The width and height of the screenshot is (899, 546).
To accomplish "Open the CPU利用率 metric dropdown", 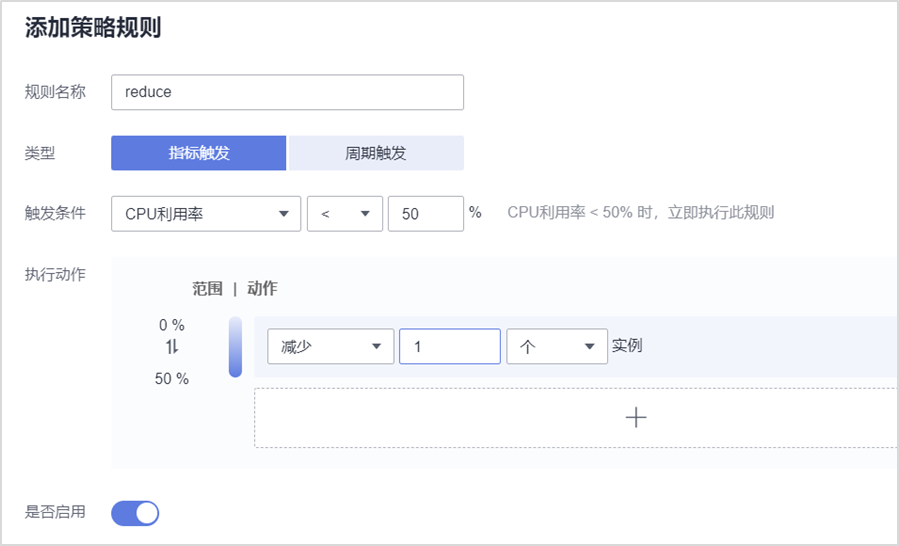I will 206,213.
